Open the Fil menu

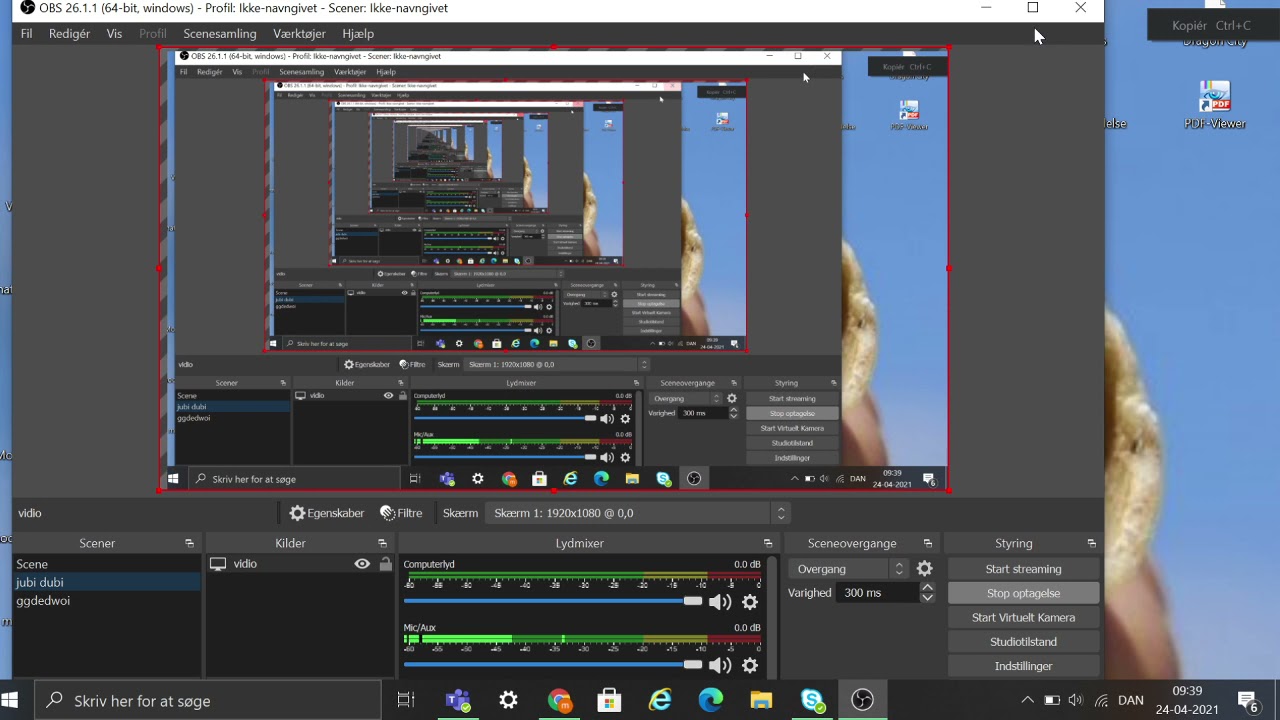point(26,34)
